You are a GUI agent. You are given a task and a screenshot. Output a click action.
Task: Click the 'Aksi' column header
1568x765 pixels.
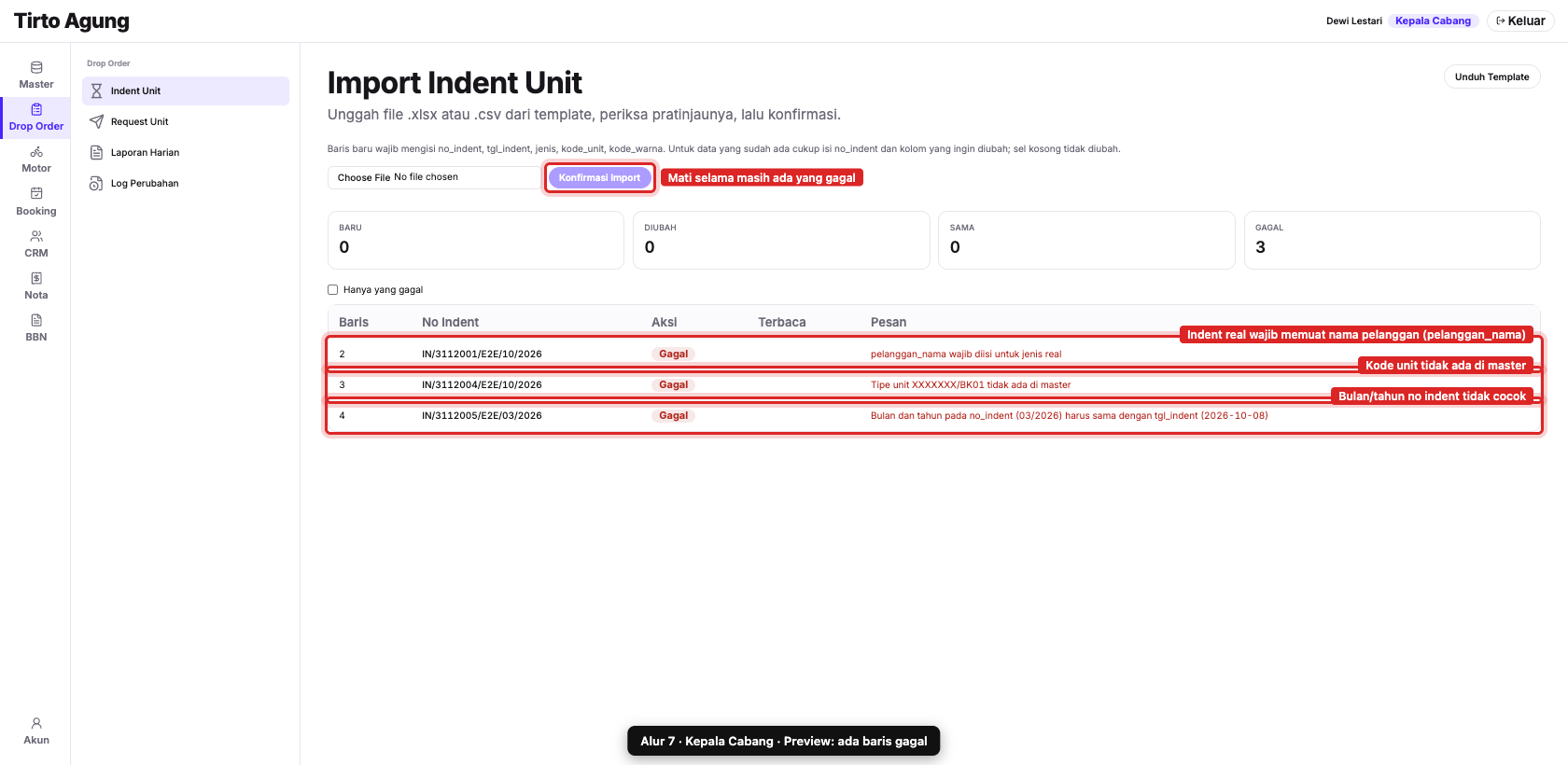pyautogui.click(x=665, y=322)
